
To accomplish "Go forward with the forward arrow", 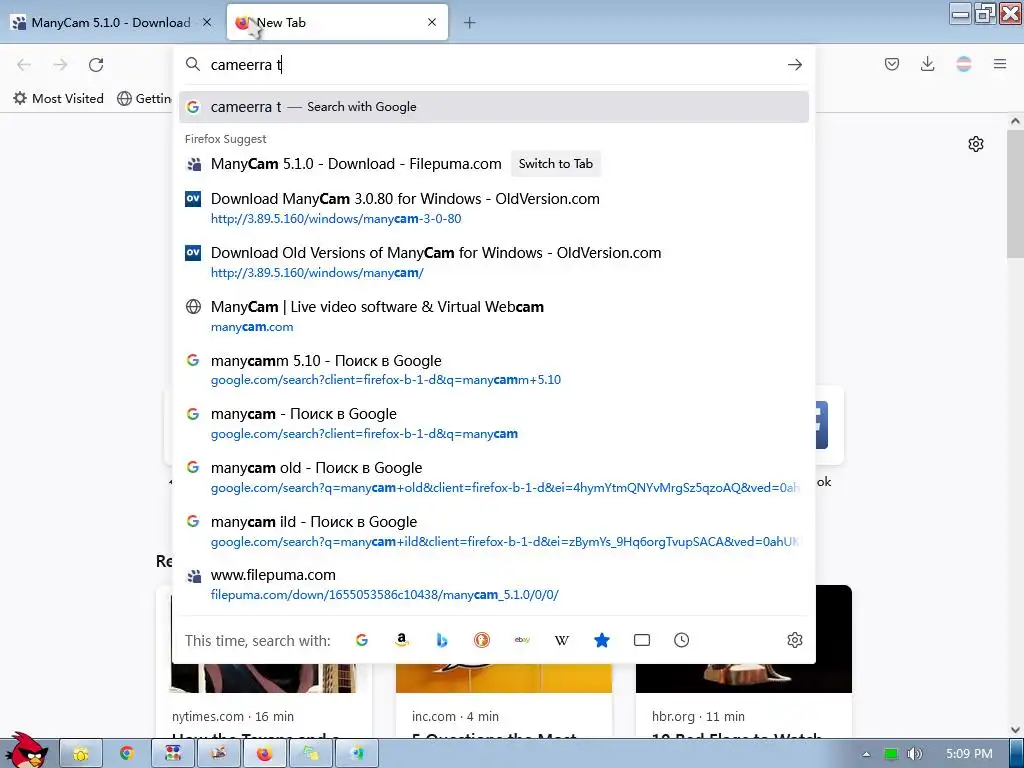I will [x=60, y=65].
